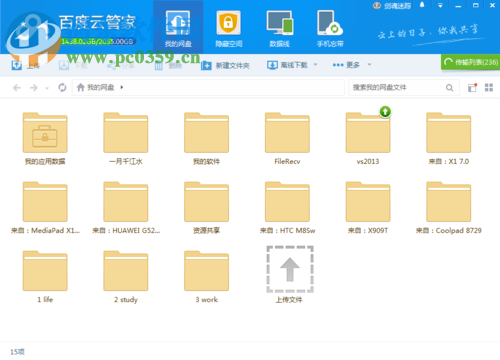The height and width of the screenshot is (360, 500).
Task: Select the 来自：HTC M8Sw folder
Action: [287, 208]
